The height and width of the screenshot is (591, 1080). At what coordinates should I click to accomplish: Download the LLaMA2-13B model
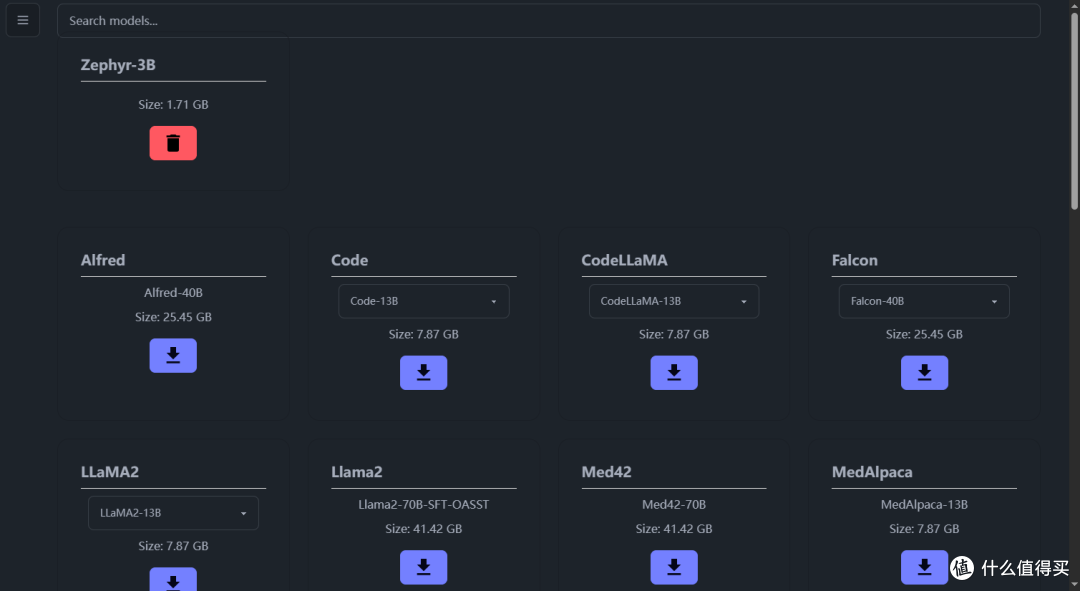click(x=173, y=579)
